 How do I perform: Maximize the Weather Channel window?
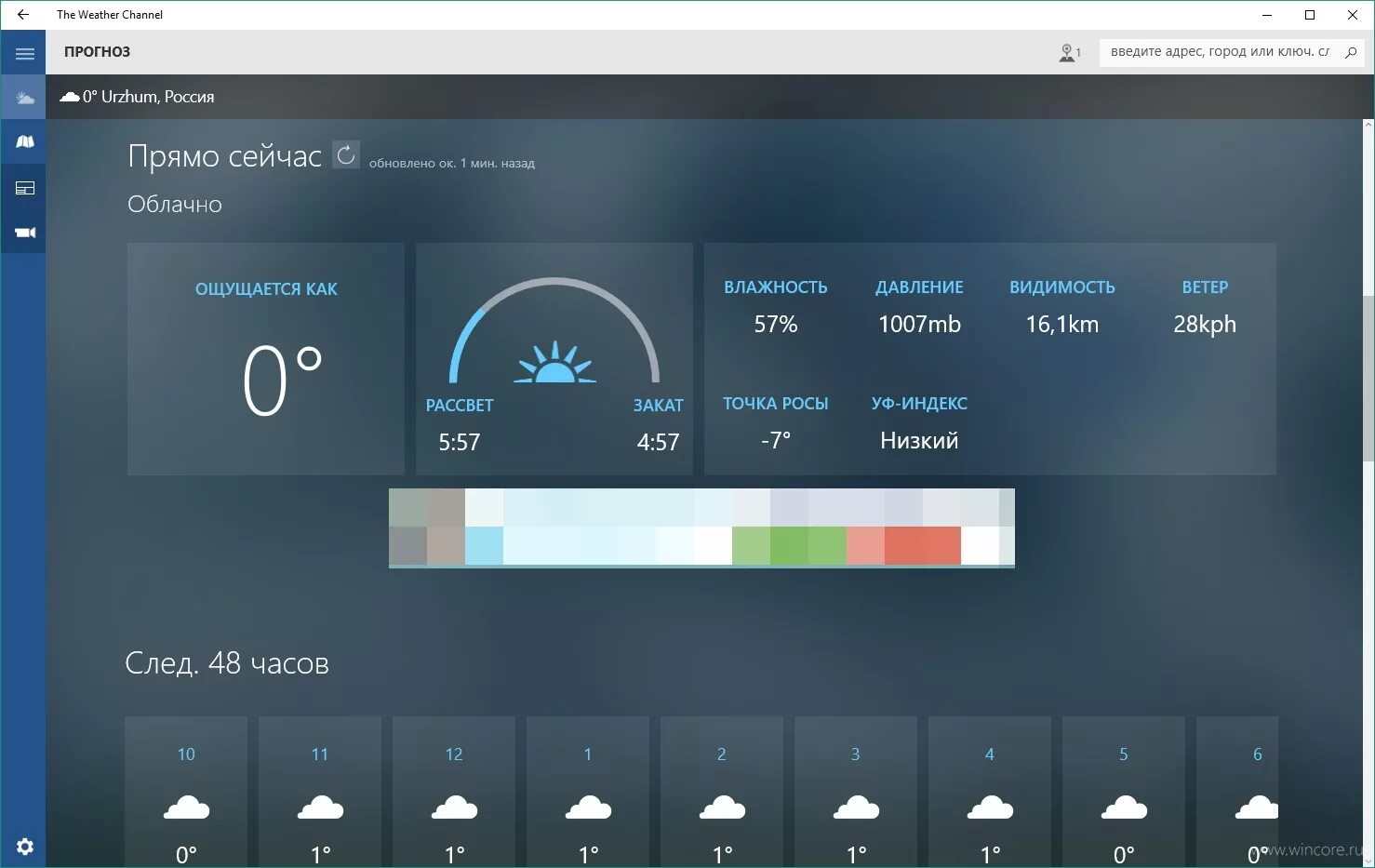[1310, 15]
